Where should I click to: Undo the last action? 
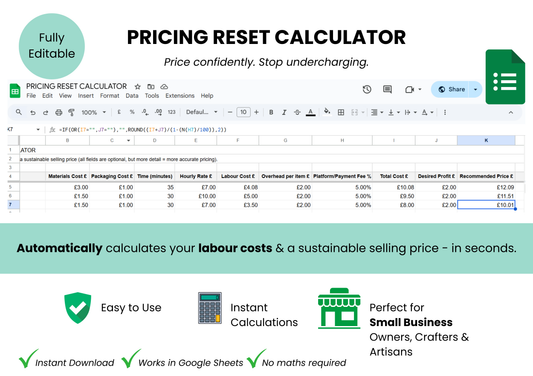click(33, 113)
